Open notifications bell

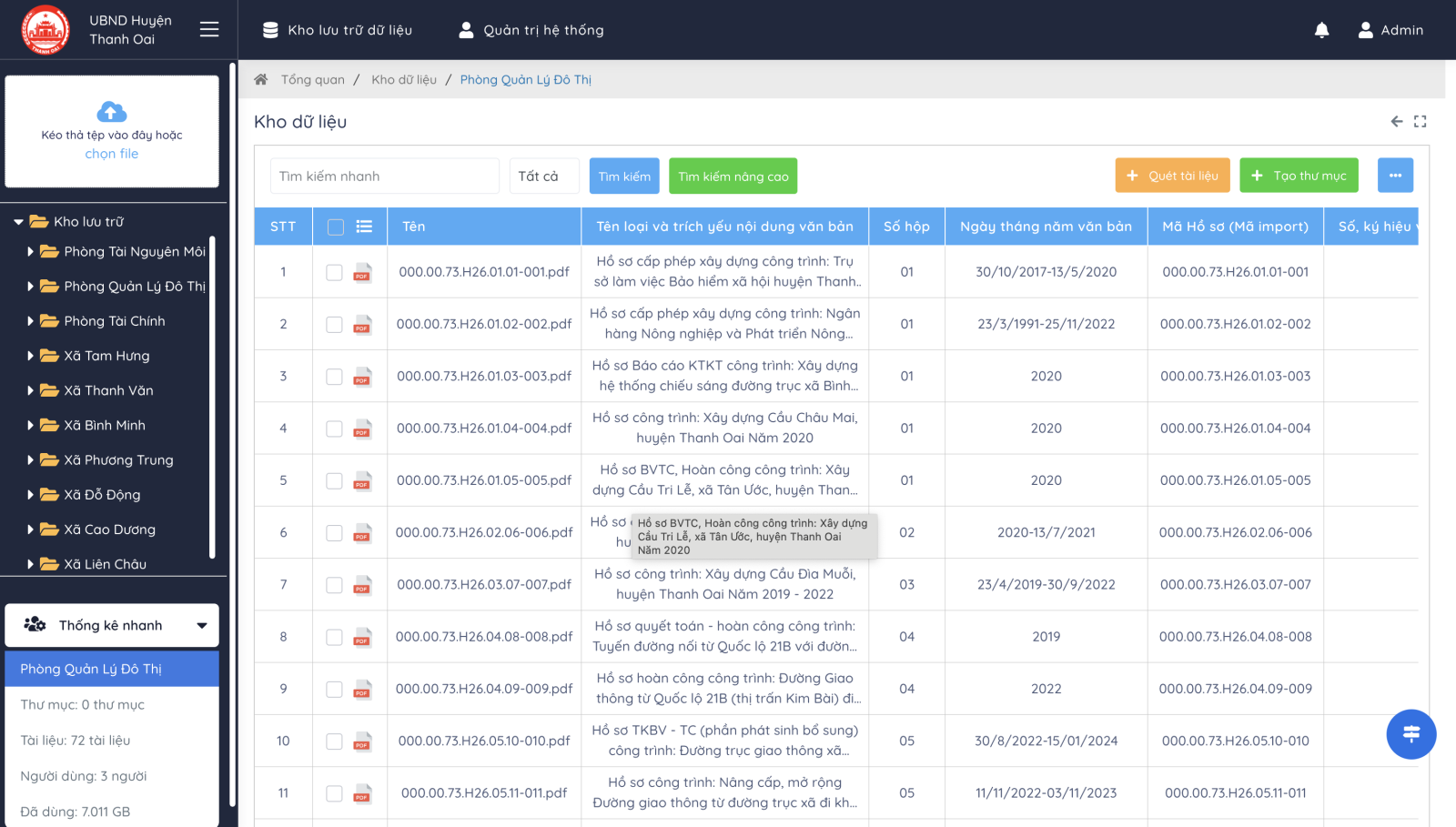[x=1321, y=30]
